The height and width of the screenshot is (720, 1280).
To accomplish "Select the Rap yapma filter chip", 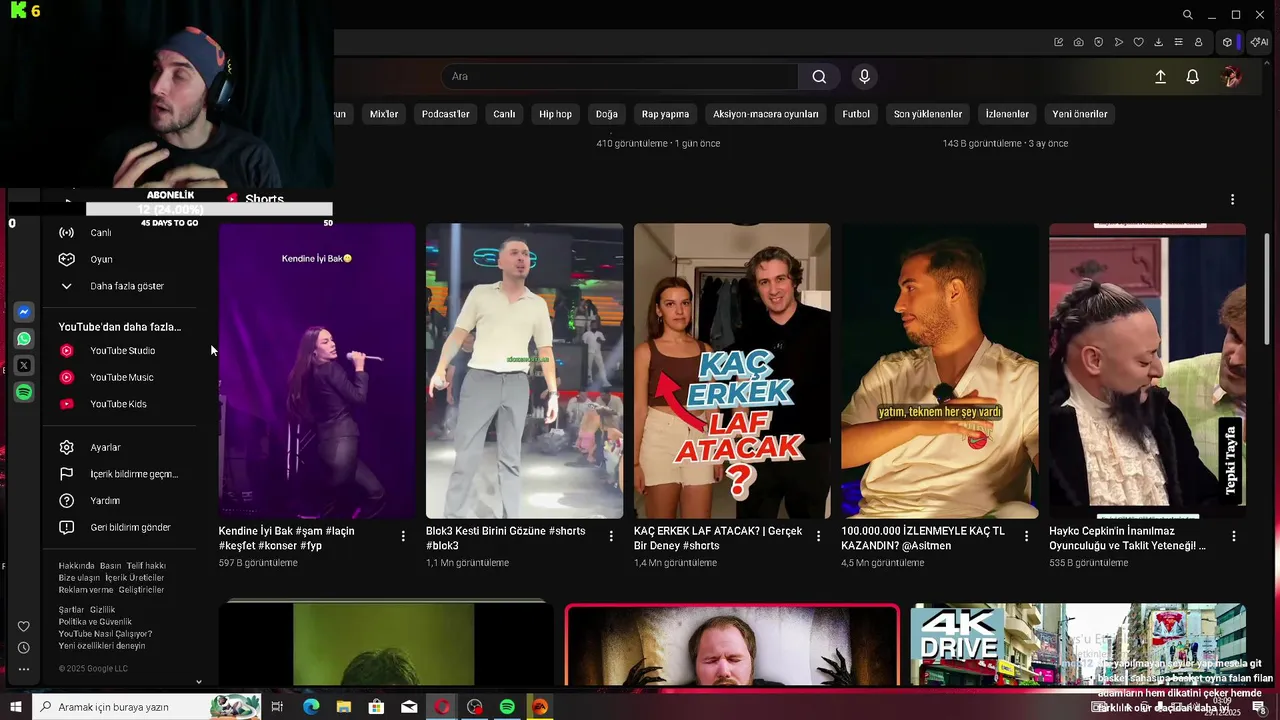I will click(666, 114).
